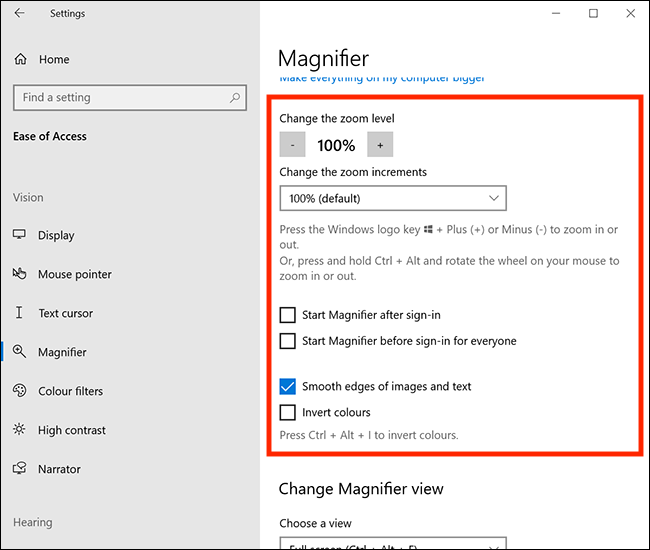Image resolution: width=650 pixels, height=550 pixels.
Task: Open the Home icon in sidebar
Action: (x=20, y=60)
